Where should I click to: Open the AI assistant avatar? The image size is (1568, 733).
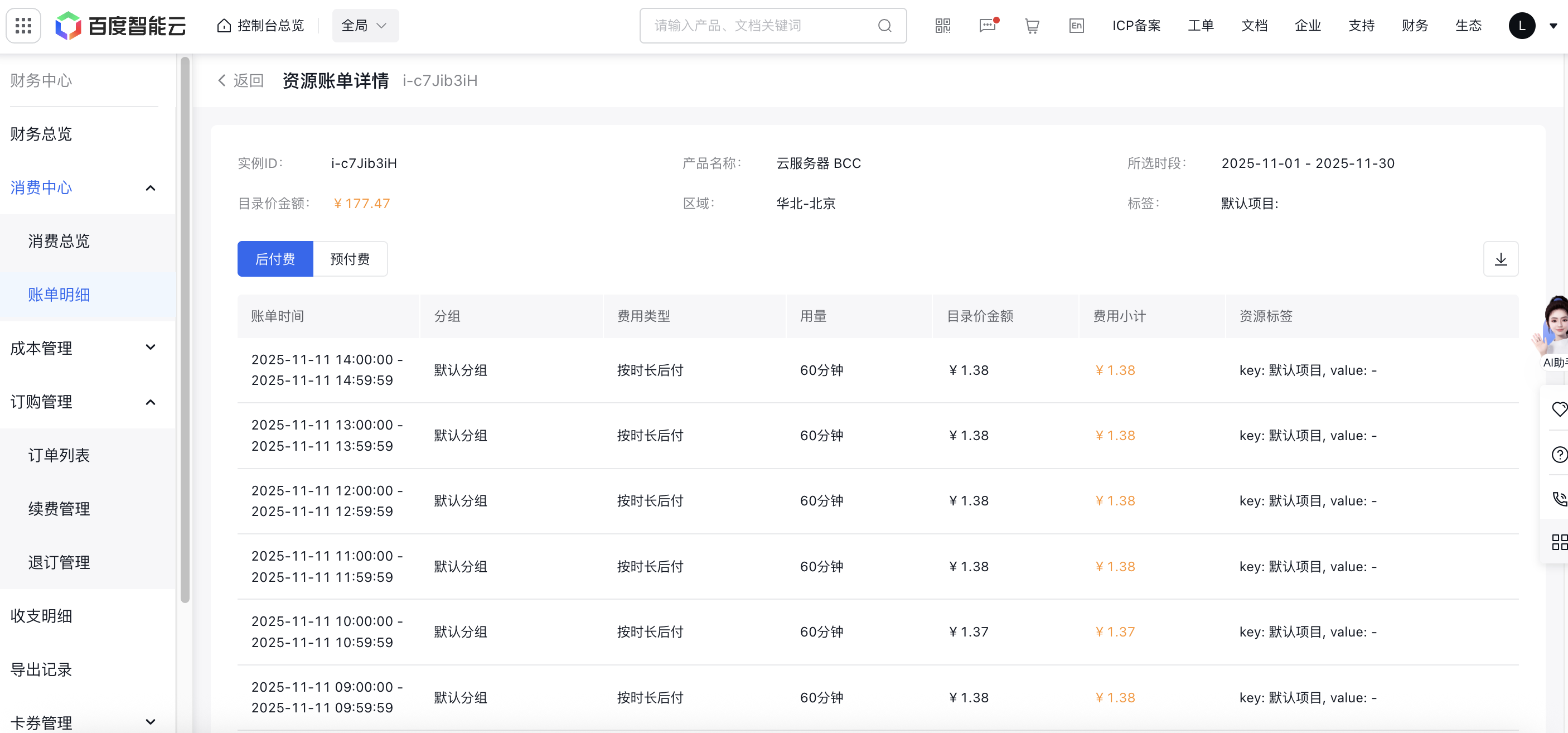pos(1555,332)
